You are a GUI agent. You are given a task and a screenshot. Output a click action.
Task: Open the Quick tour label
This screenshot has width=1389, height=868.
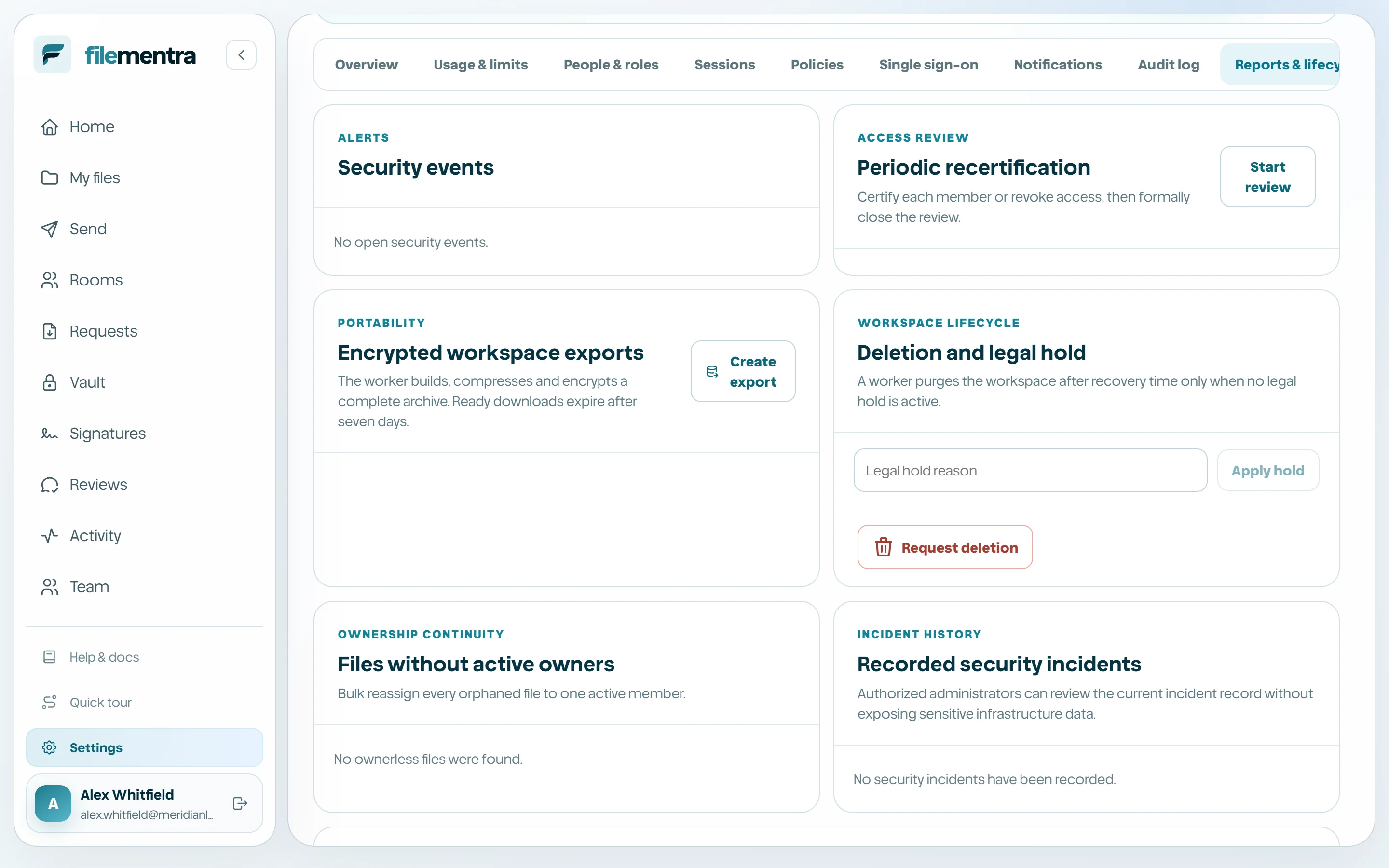point(100,702)
